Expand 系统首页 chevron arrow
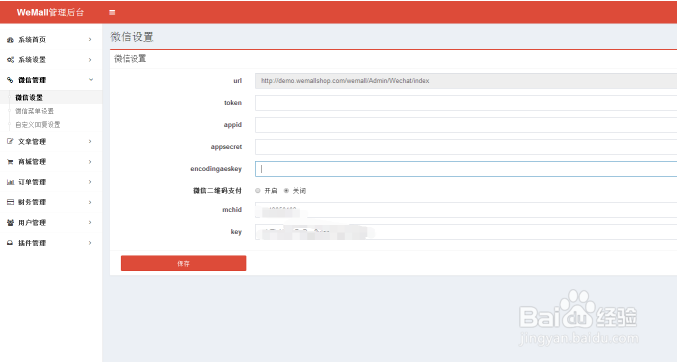677x362 pixels. (90, 39)
